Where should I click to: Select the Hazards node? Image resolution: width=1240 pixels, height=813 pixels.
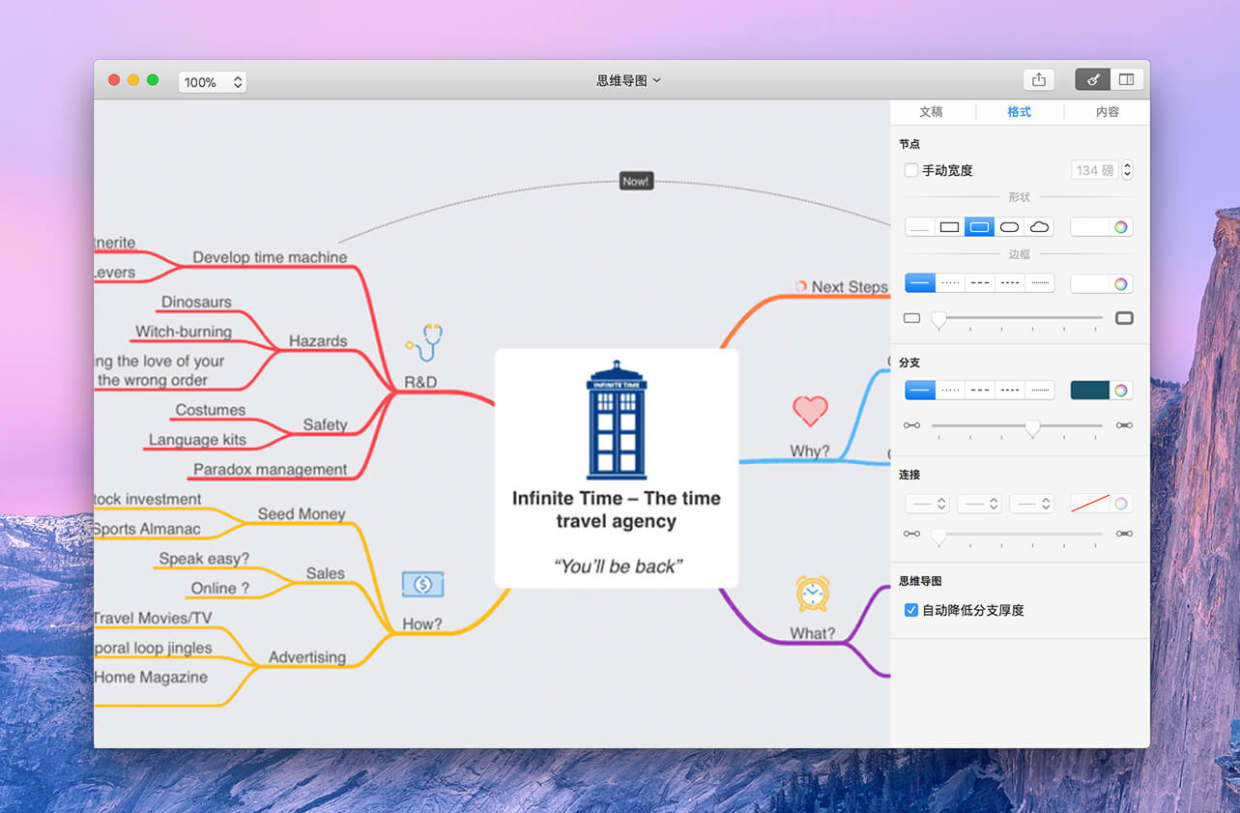pos(318,341)
